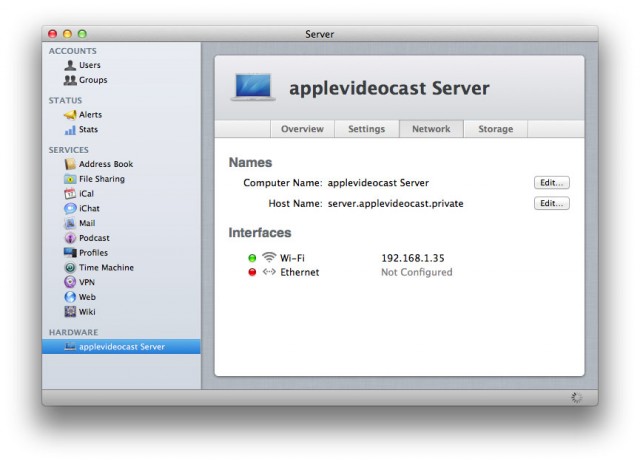Screen dimensions: 640x464
Task: Click the iCal calendar icon
Action: pos(70,194)
